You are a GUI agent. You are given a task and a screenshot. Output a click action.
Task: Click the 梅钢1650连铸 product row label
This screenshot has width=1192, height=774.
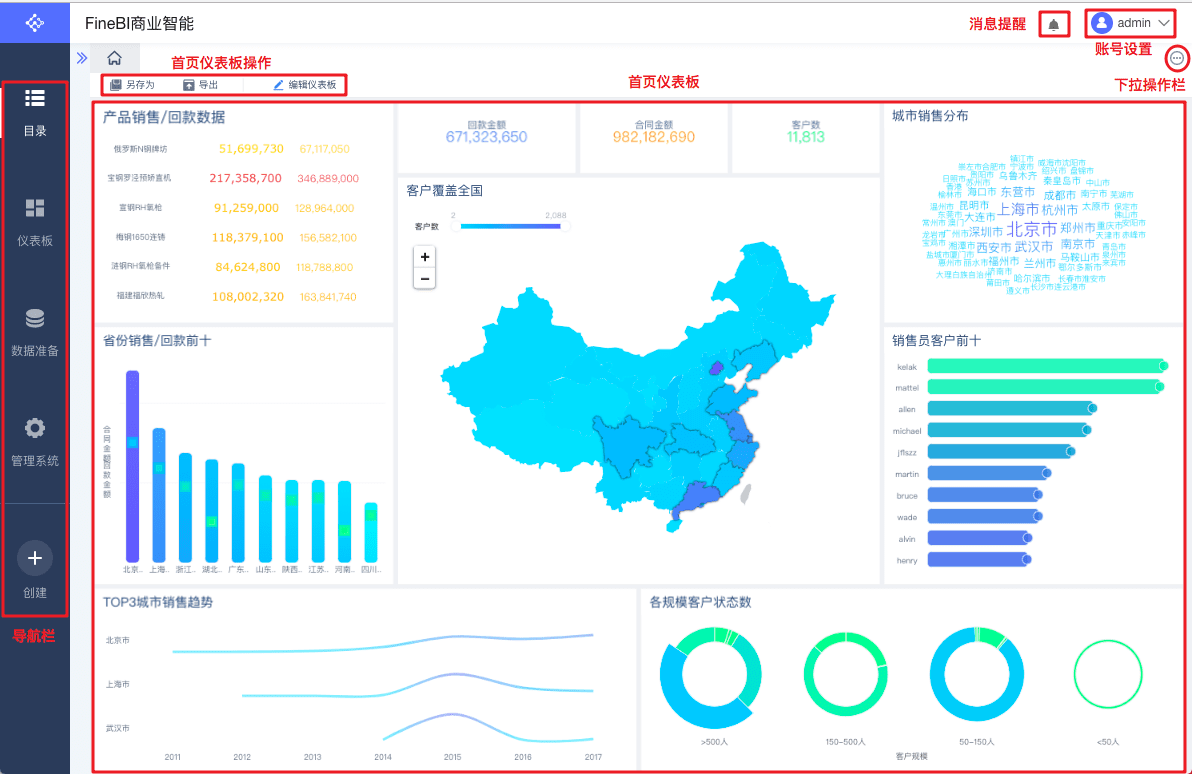coord(141,237)
